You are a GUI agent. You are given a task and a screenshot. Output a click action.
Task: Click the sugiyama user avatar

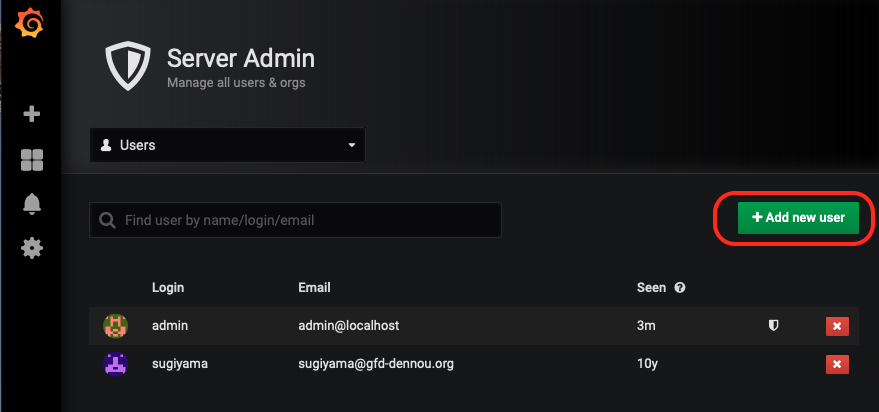[x=115, y=364]
